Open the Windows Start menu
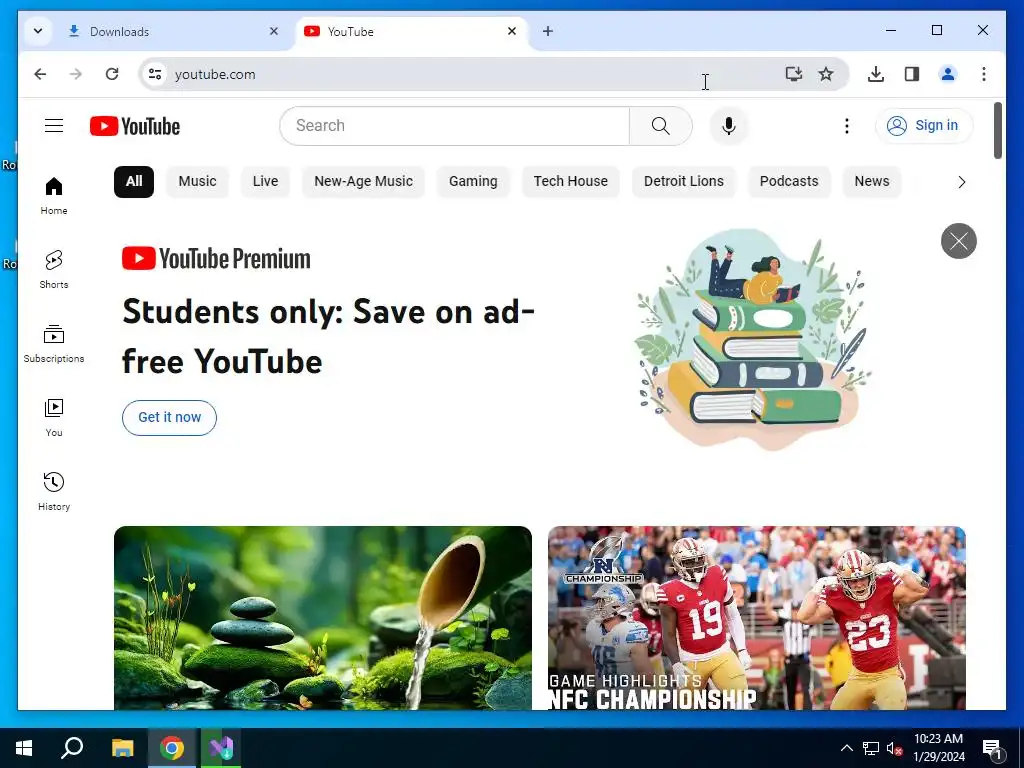Image resolution: width=1024 pixels, height=768 pixels. pyautogui.click(x=24, y=748)
